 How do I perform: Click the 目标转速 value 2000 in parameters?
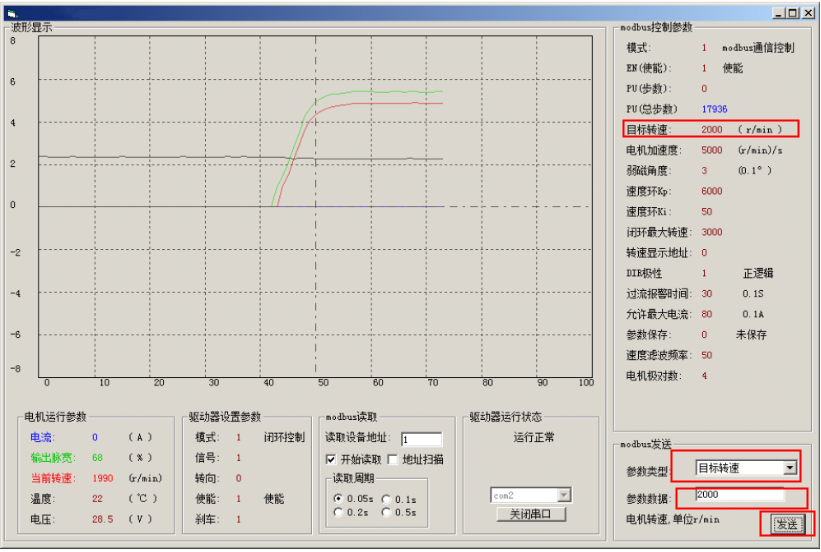tap(713, 130)
